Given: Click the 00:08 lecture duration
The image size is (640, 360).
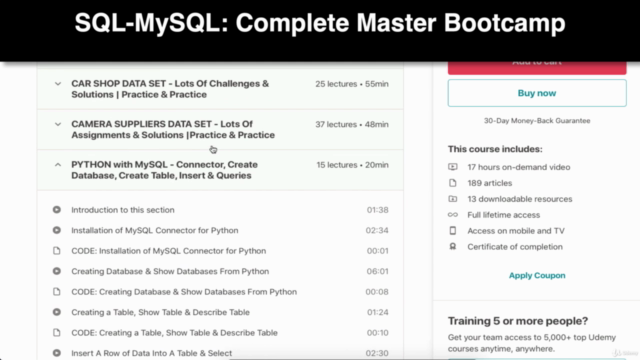Looking at the screenshot, I should coord(377,291).
